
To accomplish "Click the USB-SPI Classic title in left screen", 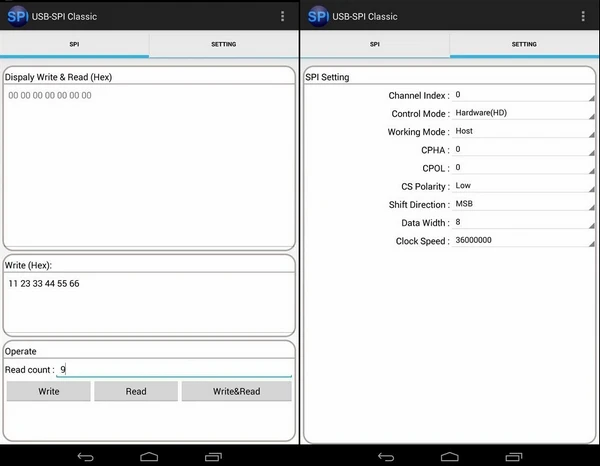I will tap(64, 16).
